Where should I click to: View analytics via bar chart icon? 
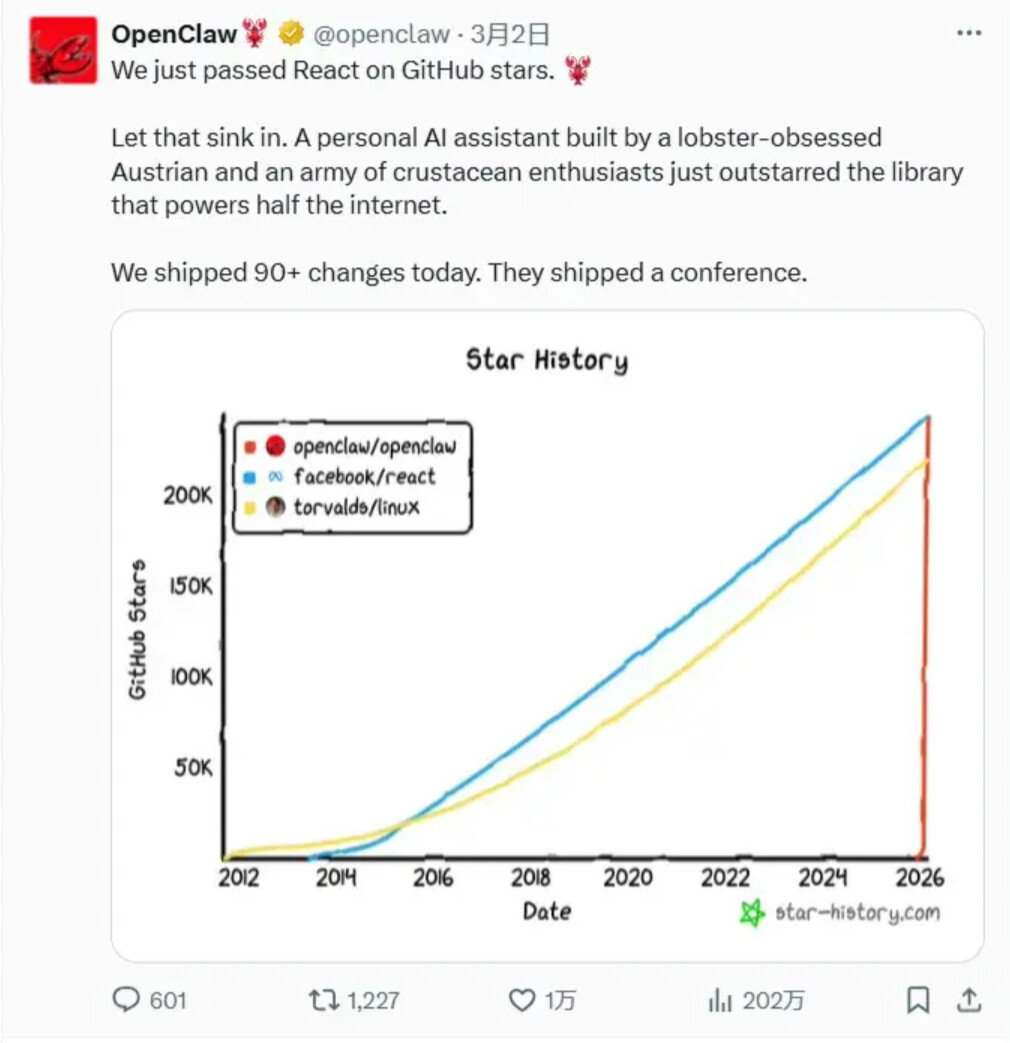[x=720, y=1000]
